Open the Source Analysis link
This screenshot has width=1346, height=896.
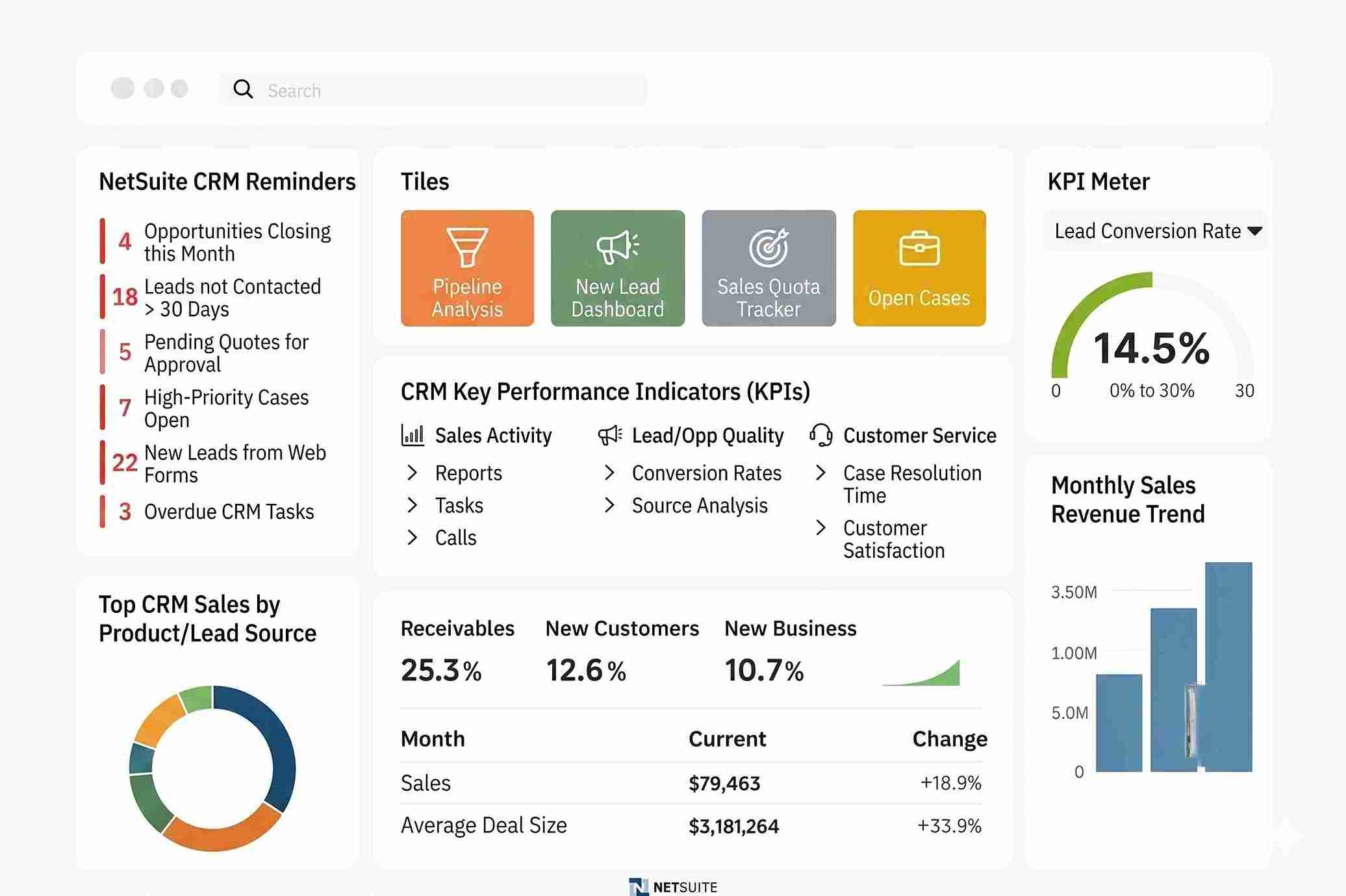(700, 506)
